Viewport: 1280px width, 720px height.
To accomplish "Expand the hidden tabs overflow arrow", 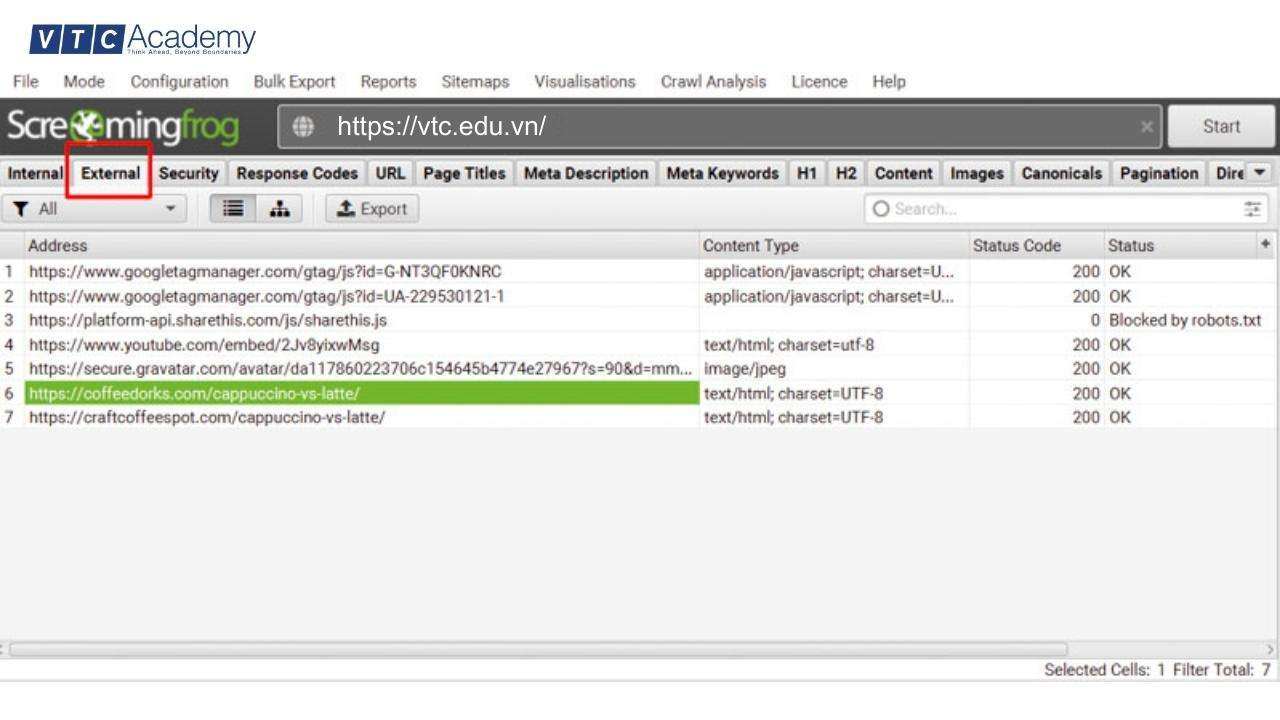I will click(x=1259, y=173).
